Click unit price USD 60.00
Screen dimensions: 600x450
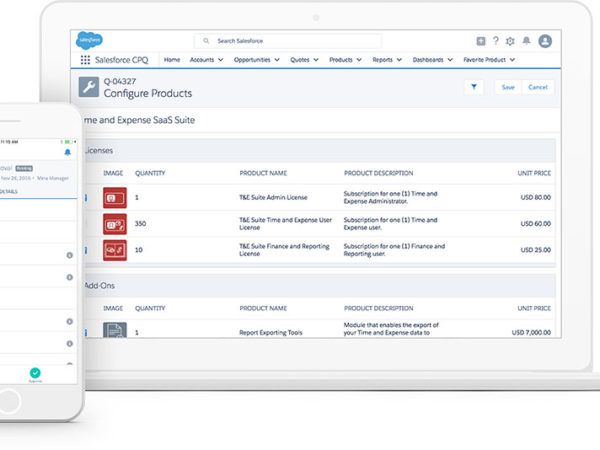pos(535,223)
